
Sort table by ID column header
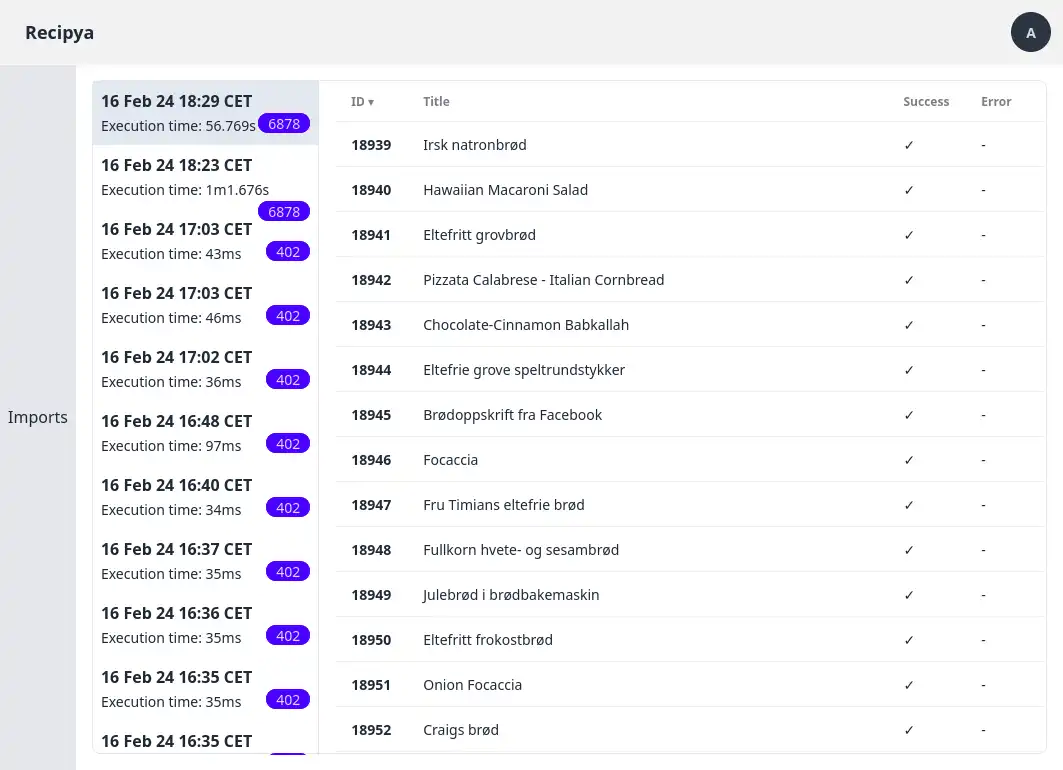pyautogui.click(x=363, y=102)
